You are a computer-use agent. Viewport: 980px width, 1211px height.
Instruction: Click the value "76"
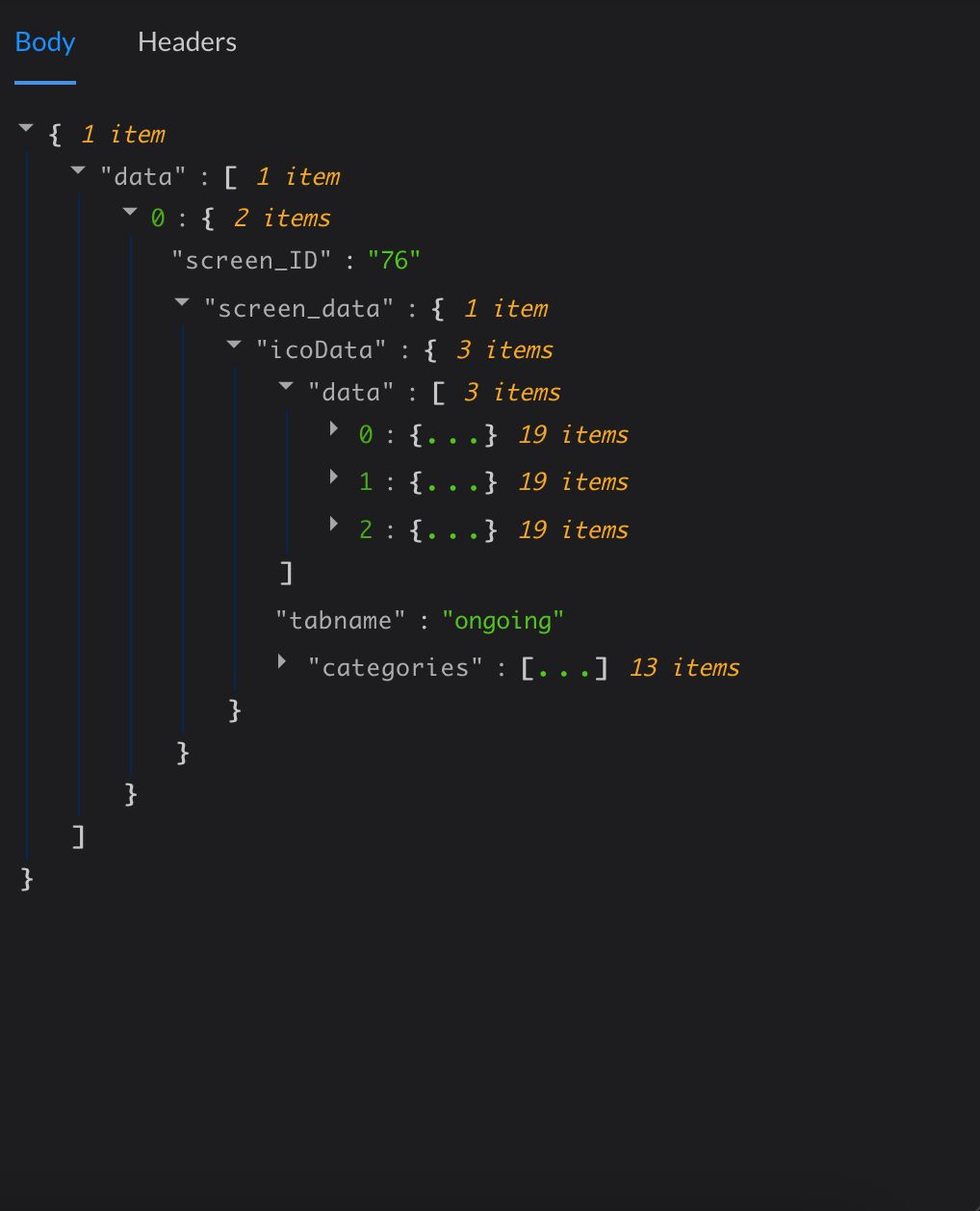395,260
